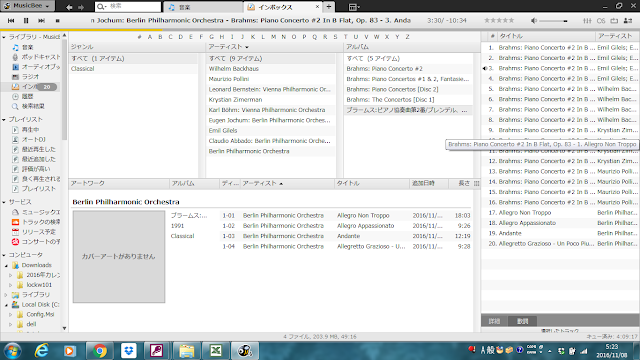This screenshot has width=640, height=360.
Task: Open the 歌詞 tab in right panel
Action: [x=522, y=321]
